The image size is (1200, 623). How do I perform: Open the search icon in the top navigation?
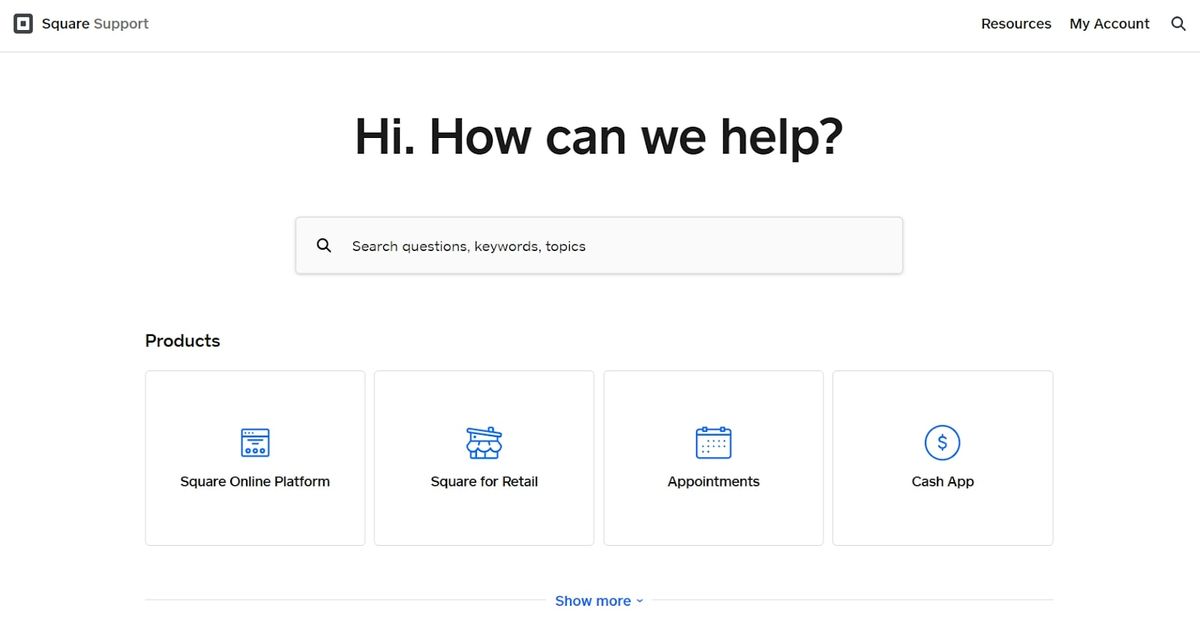1178,23
